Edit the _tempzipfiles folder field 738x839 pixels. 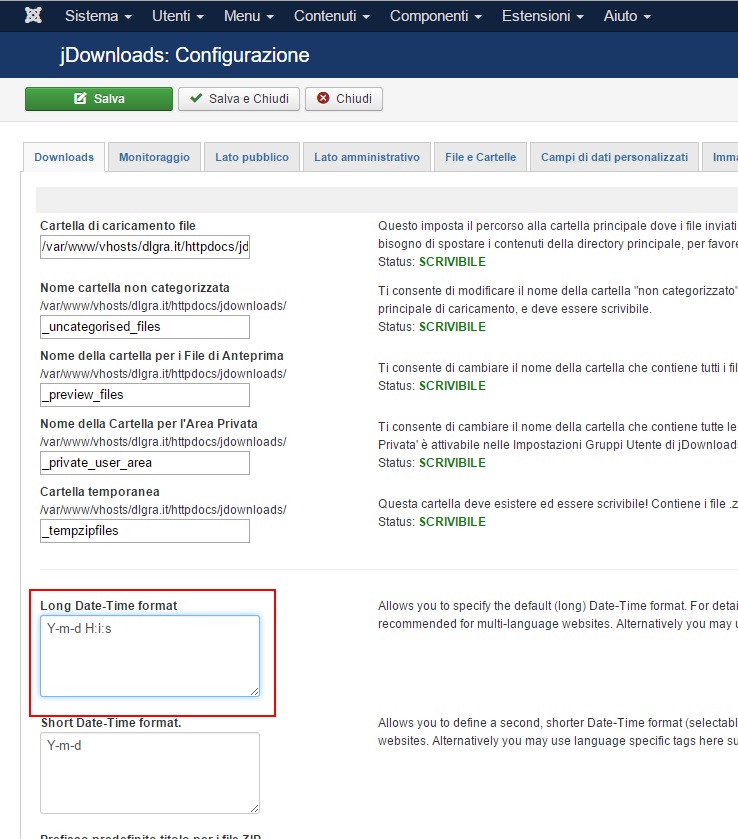coord(145,531)
